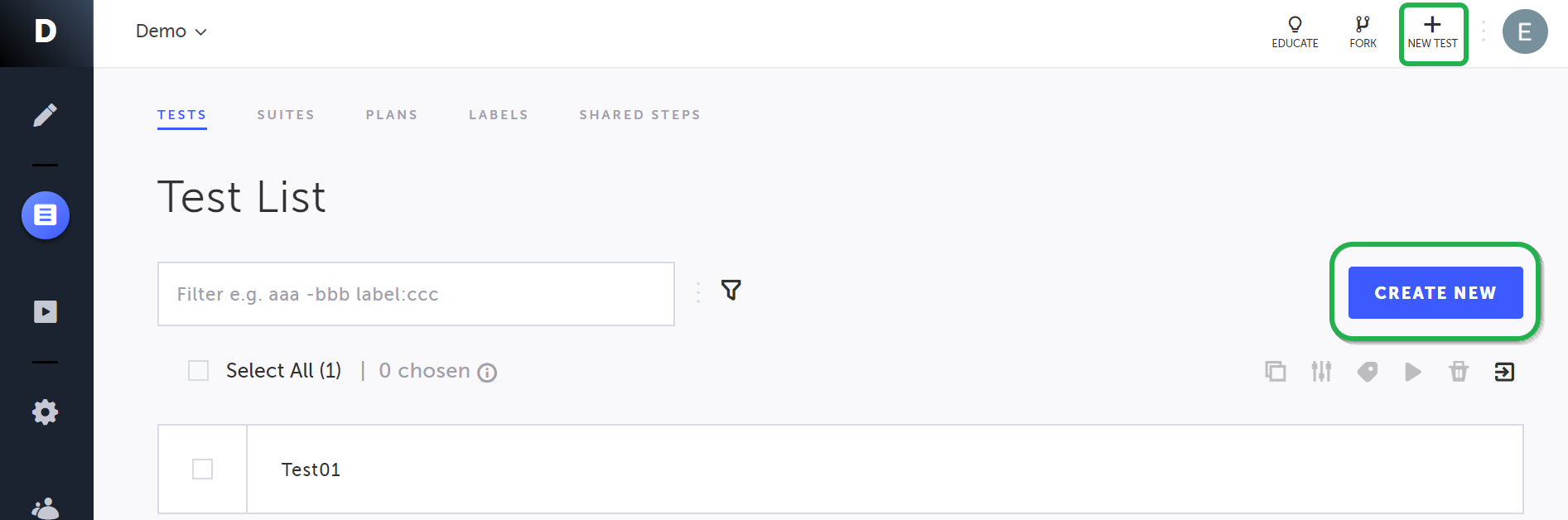Screen dimensions: 1568x520
Task: Open the pencil edit icon in sidebar
Action: click(46, 115)
